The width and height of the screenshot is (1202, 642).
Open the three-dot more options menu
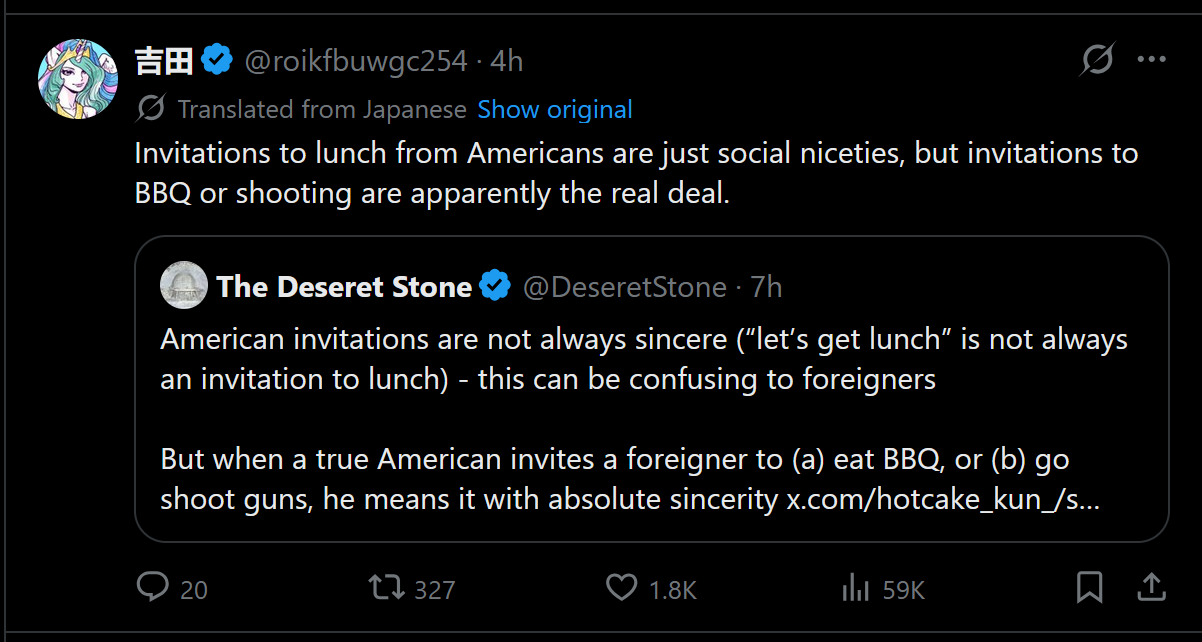coord(1152,61)
